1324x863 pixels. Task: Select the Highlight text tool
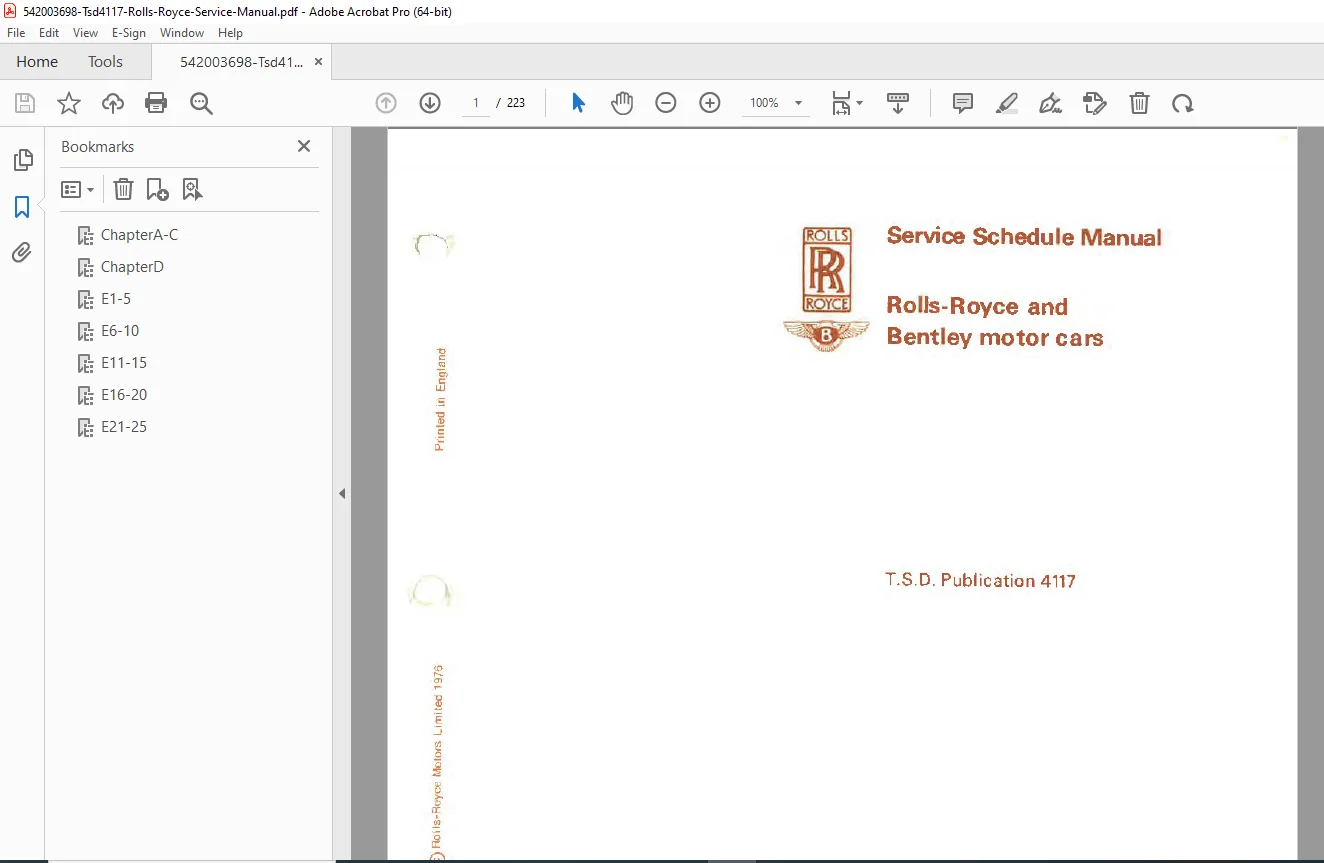pos(1007,103)
